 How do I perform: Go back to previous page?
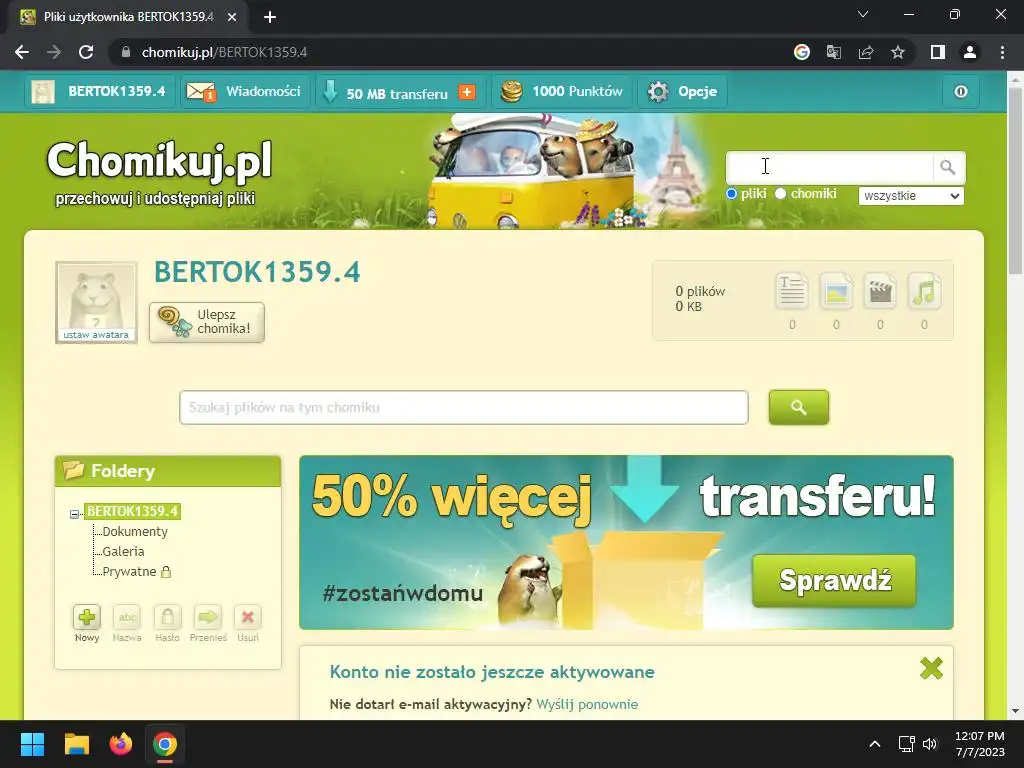(22, 52)
